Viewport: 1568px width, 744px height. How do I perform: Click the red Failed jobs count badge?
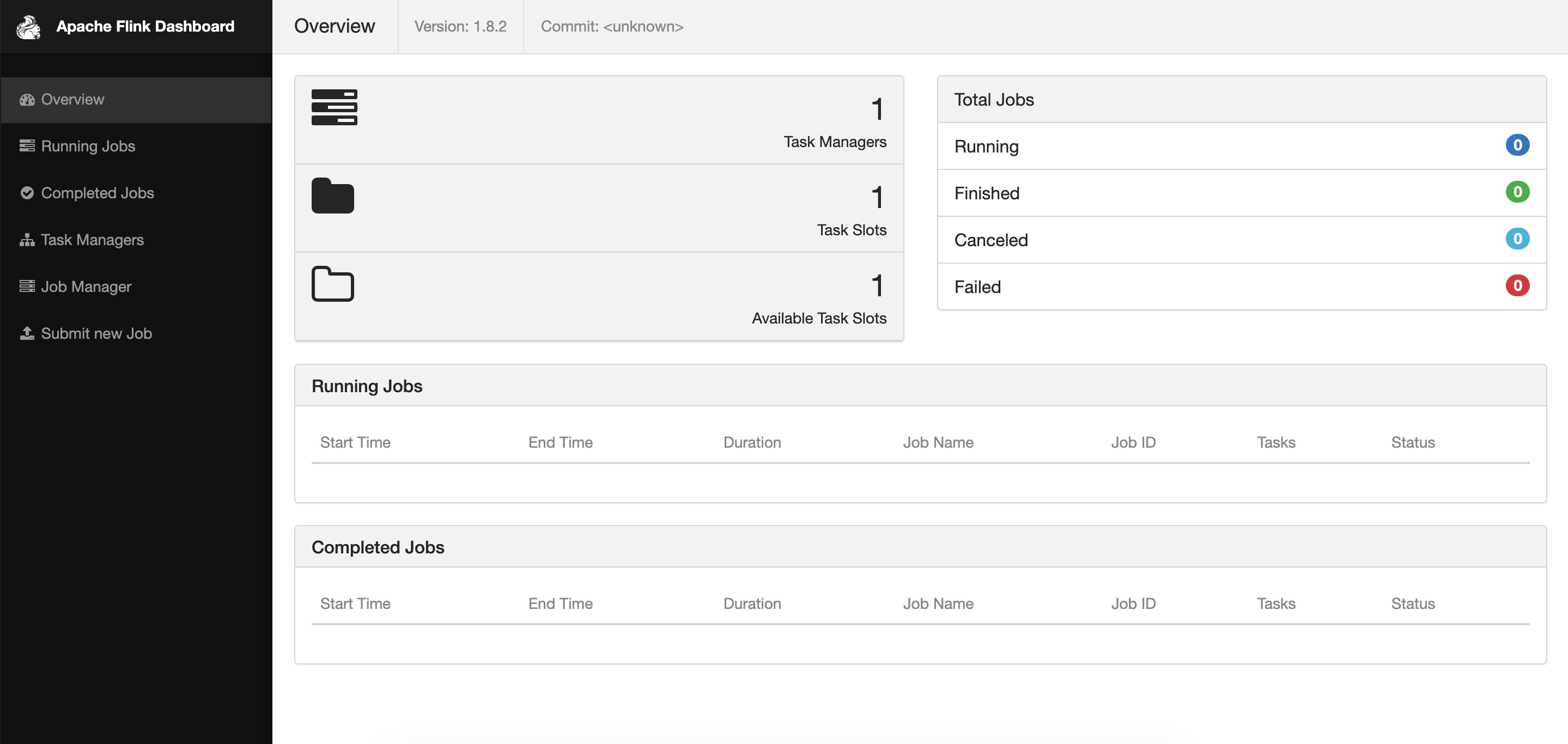pyautogui.click(x=1517, y=286)
